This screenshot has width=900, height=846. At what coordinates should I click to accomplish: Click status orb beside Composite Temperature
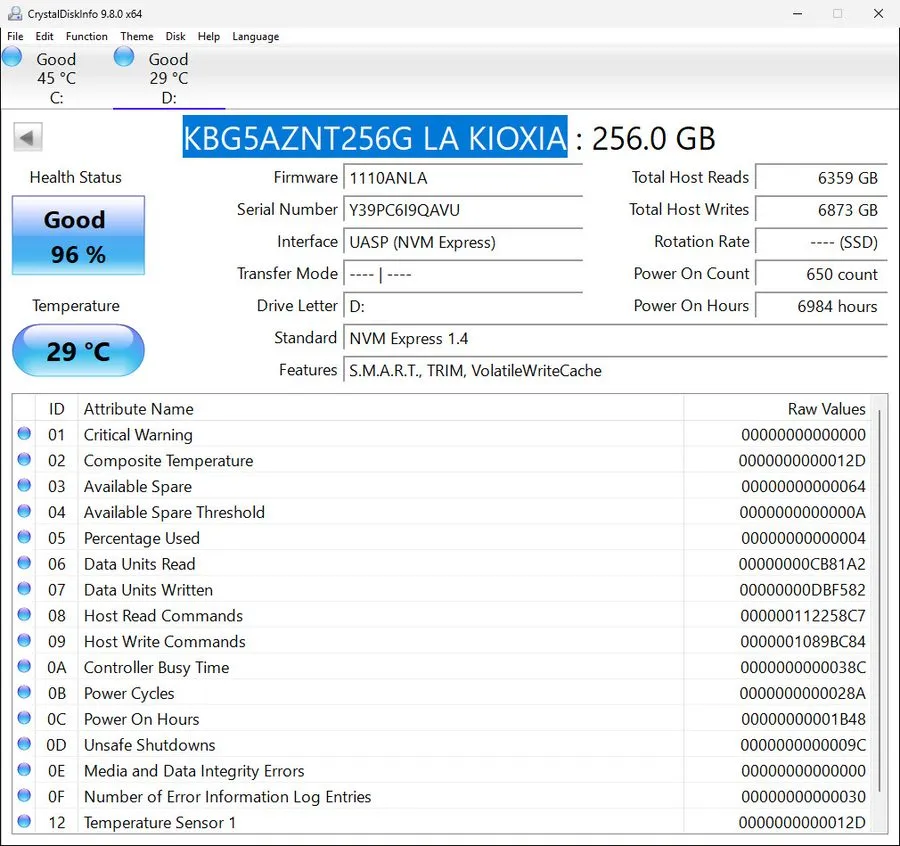click(x=24, y=459)
